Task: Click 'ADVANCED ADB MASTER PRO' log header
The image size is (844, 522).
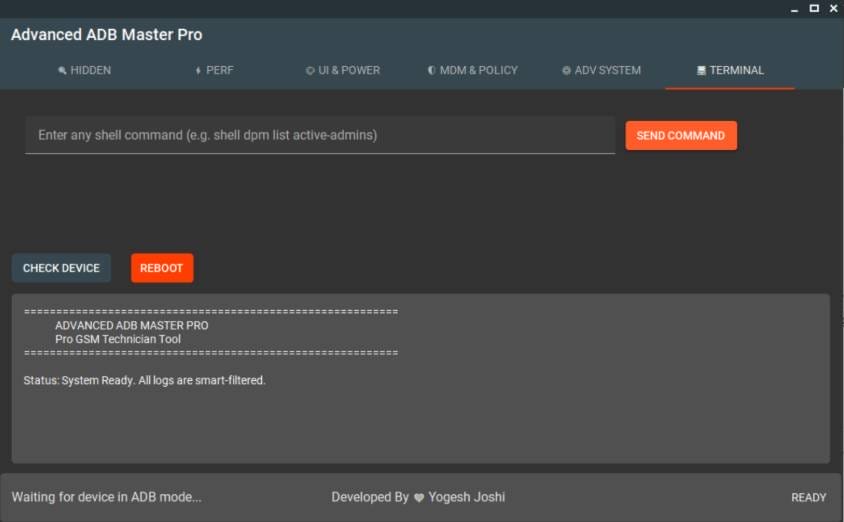Action: point(131,326)
